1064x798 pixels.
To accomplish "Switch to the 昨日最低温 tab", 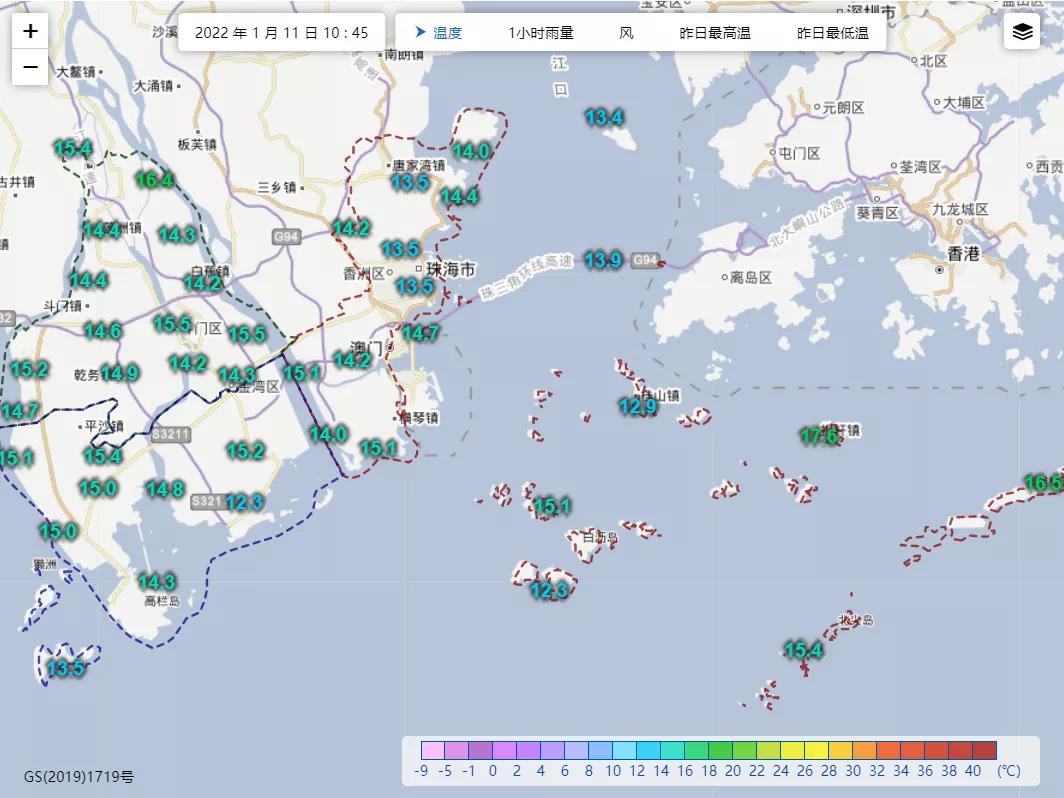I will 833,33.
